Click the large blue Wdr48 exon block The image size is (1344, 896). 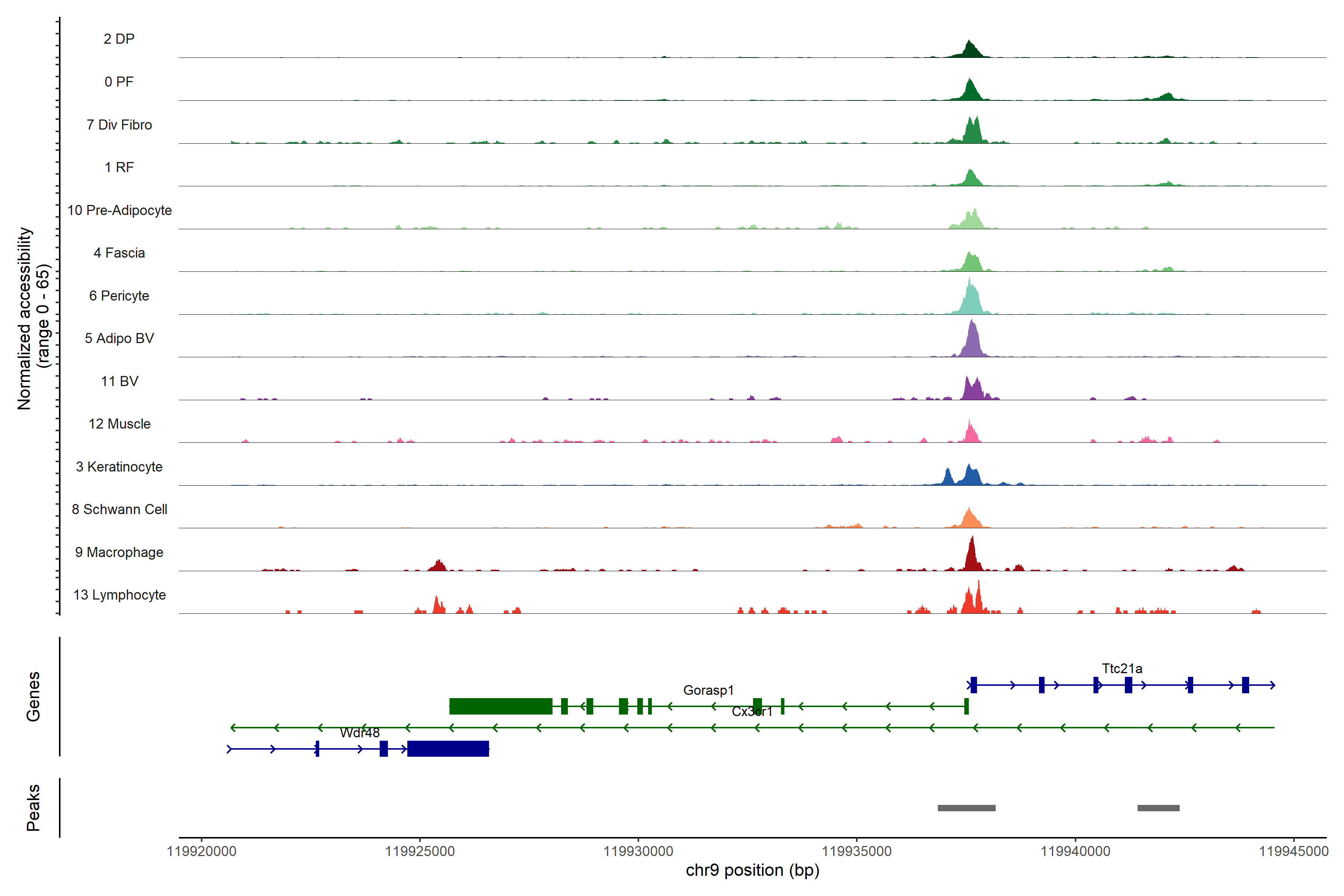(448, 749)
